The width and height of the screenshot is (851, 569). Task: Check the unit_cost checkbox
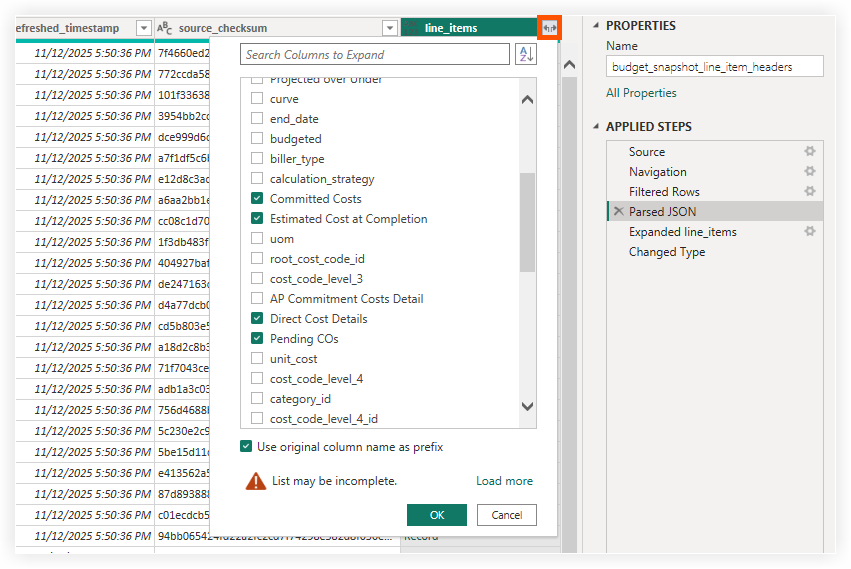[x=257, y=358]
